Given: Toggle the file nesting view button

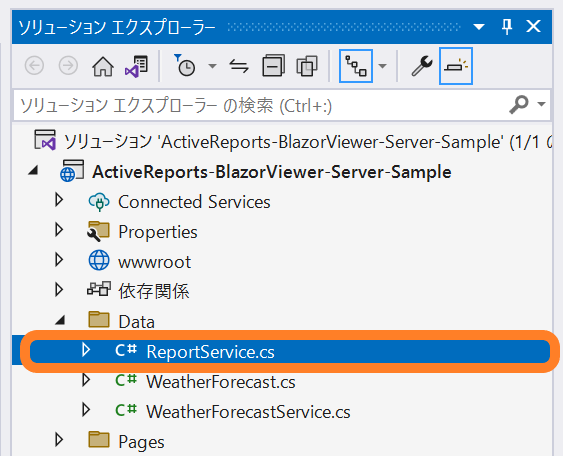Looking at the screenshot, I should pyautogui.click(x=356, y=66).
